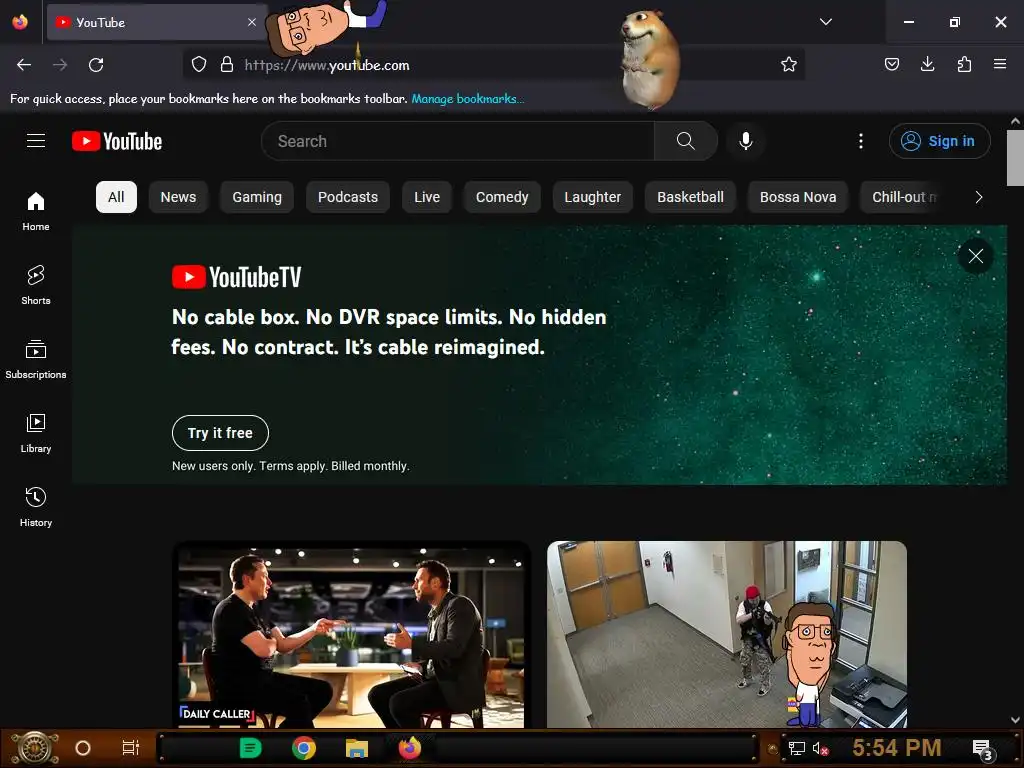Viewport: 1024px width, 768px height.
Task: Go to Home in the sidebar
Action: click(36, 211)
